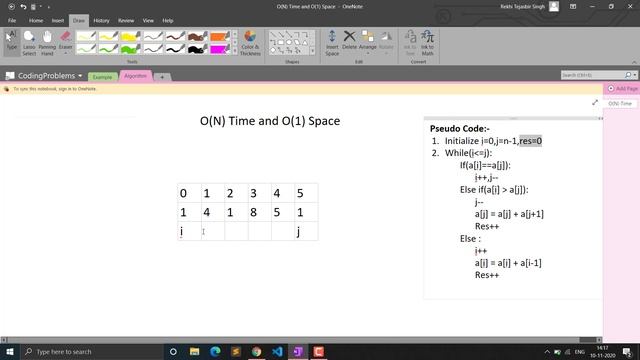
Task: Launch Microsoft Edge from taskbar
Action: coord(215,351)
